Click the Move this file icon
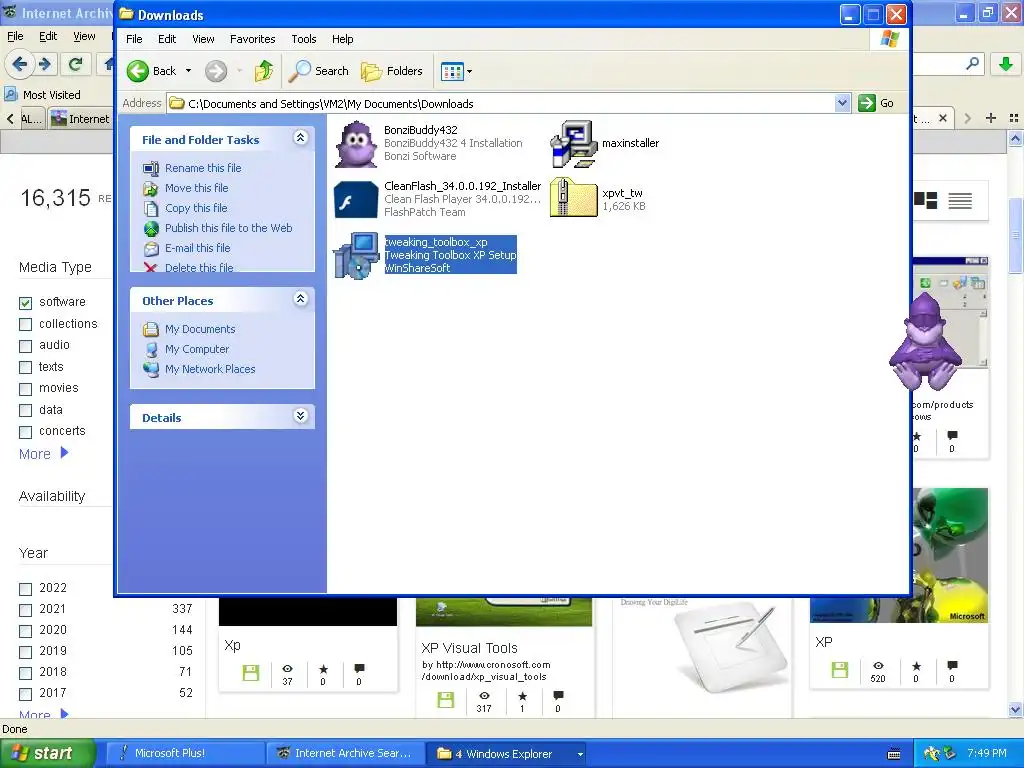This screenshot has height=768, width=1024. tap(151, 189)
